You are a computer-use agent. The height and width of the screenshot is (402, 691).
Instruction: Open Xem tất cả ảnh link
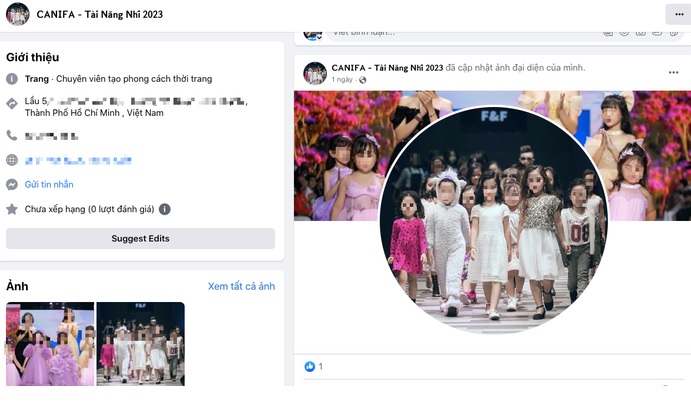click(x=241, y=286)
